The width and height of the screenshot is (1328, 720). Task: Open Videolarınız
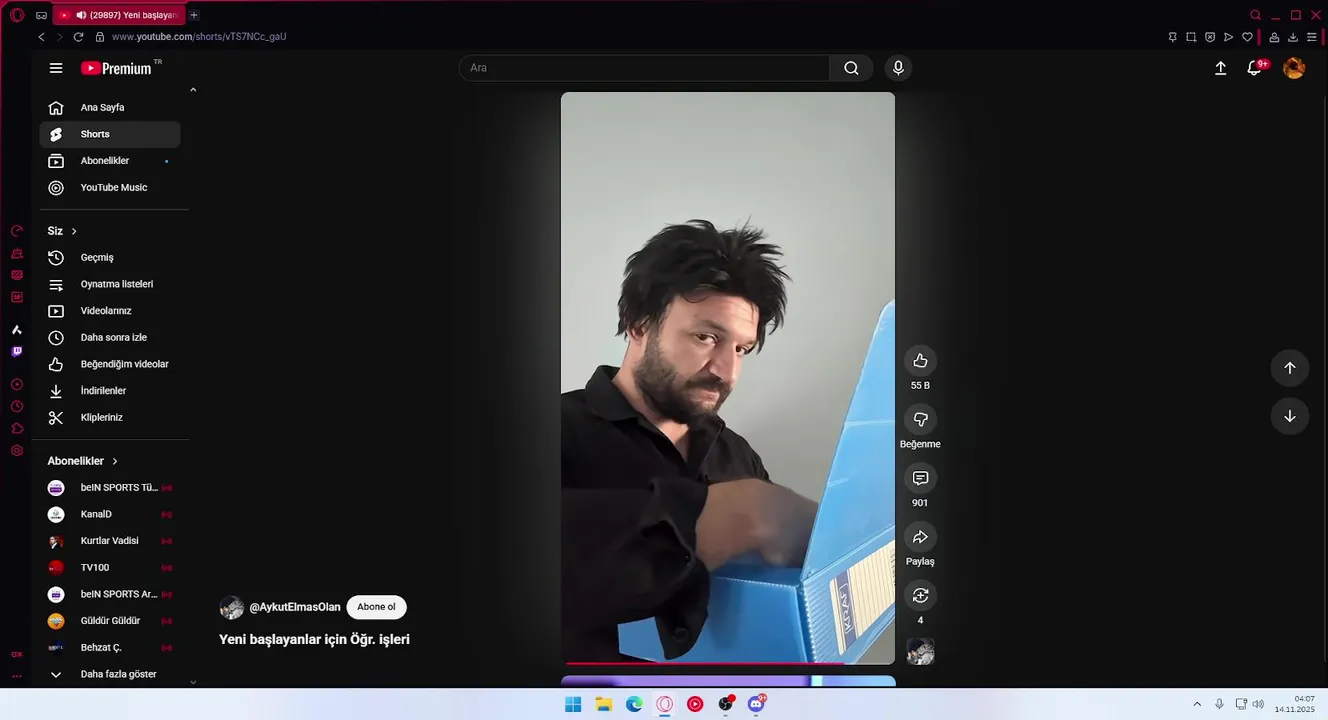(110, 311)
